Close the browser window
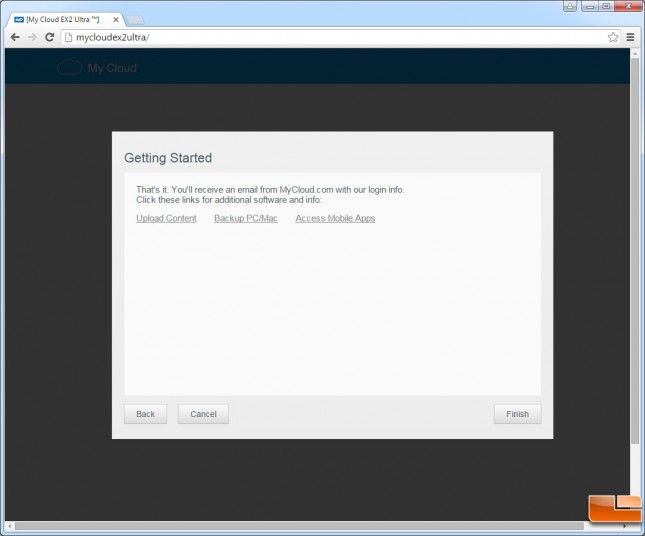The height and width of the screenshot is (536, 645). tap(629, 6)
